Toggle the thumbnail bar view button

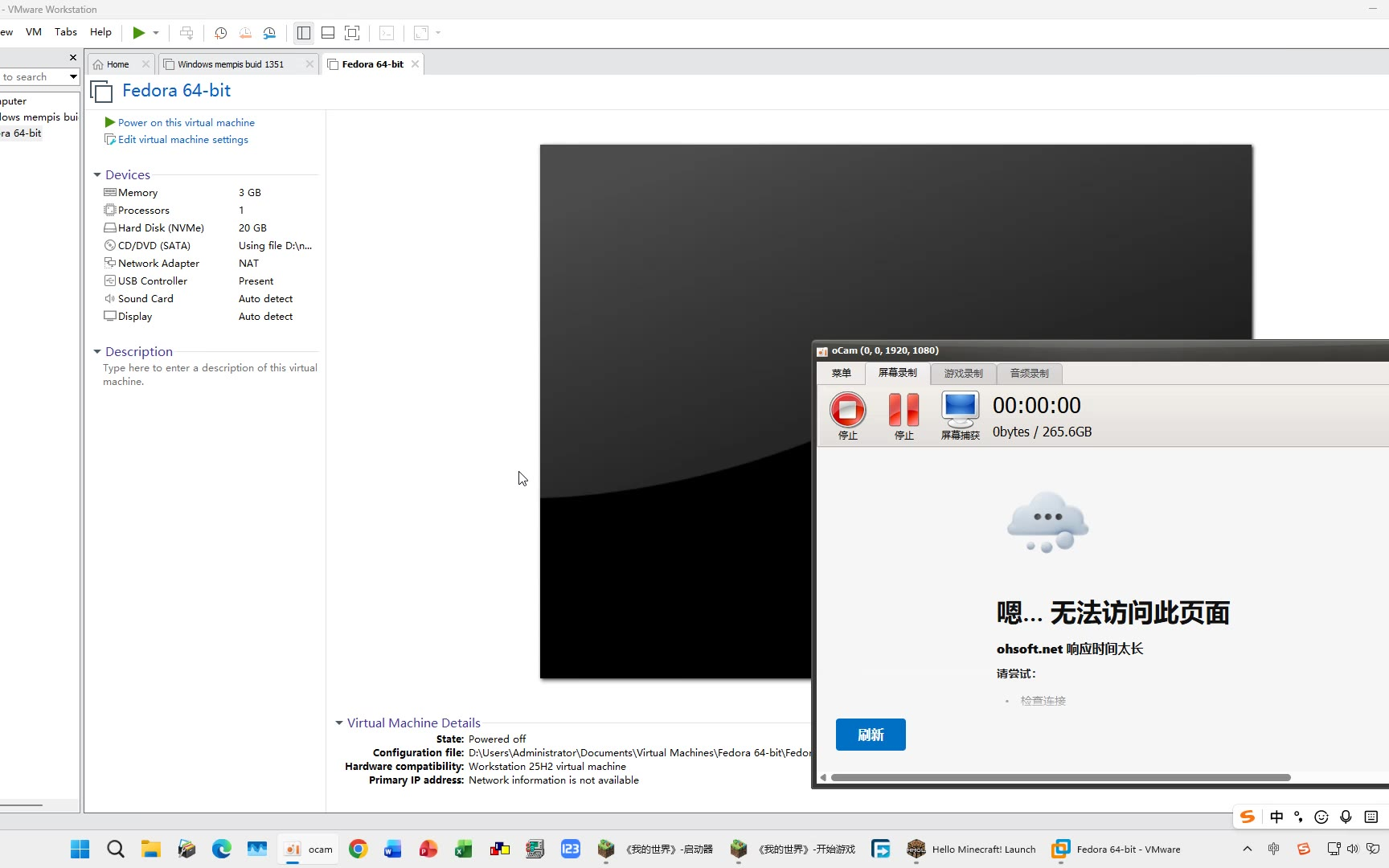pyautogui.click(x=328, y=33)
